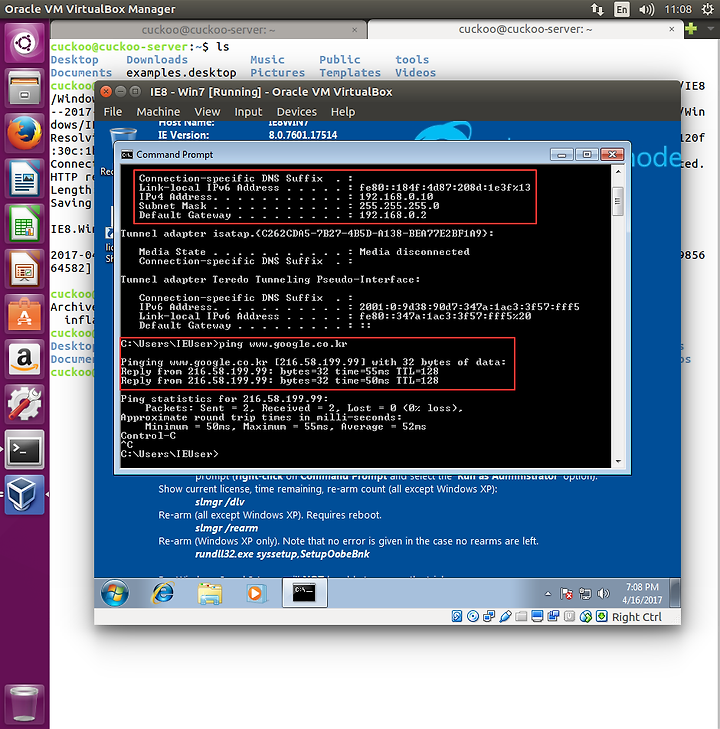720x729 pixels.
Task: Click the 11:08 clock in top panel
Action: click(678, 9)
